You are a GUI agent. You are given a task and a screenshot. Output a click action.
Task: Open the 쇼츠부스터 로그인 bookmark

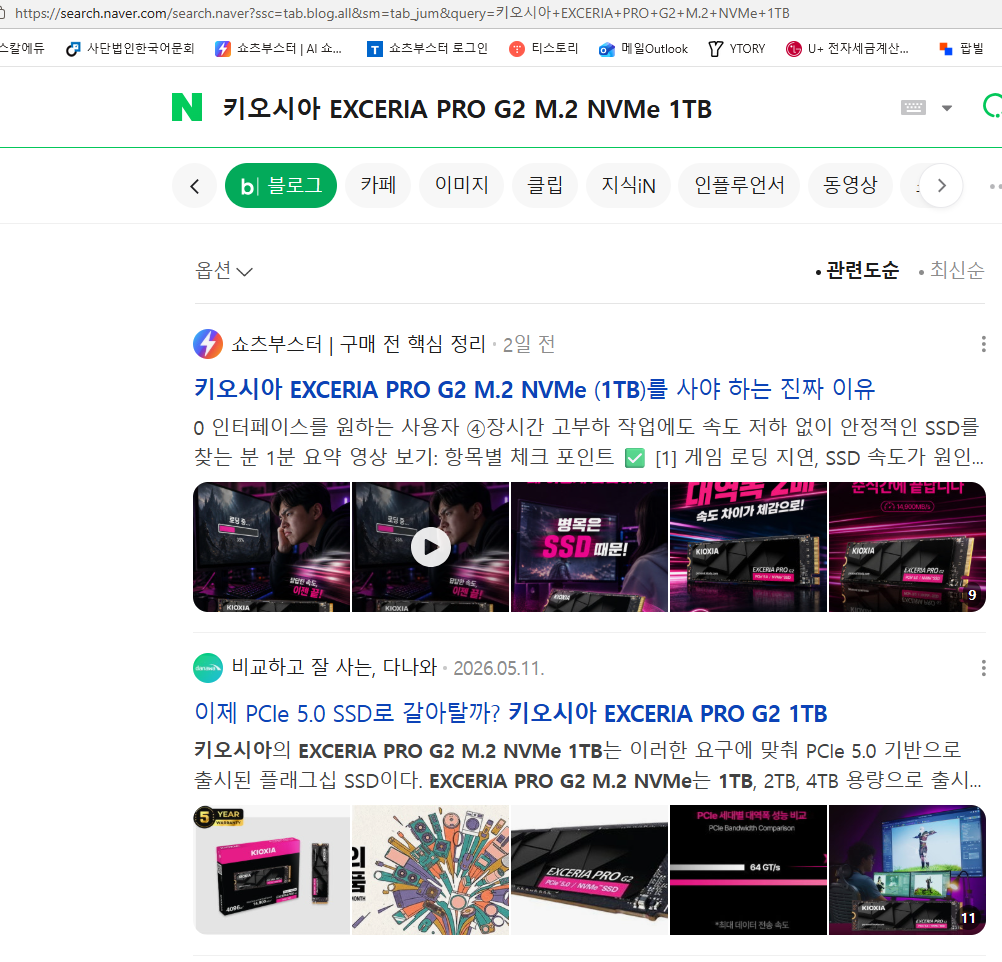point(428,49)
